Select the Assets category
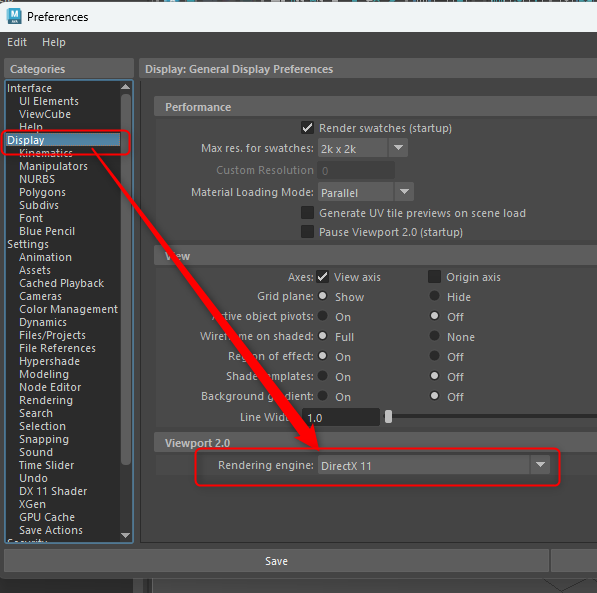The height and width of the screenshot is (593, 597). [35, 270]
